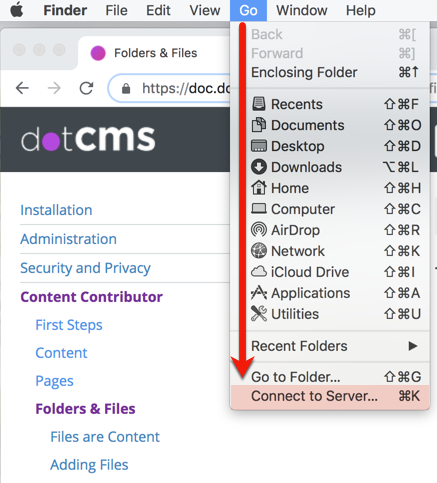437x483 pixels.
Task: Click the Recents icon in Go menu
Action: click(259, 104)
